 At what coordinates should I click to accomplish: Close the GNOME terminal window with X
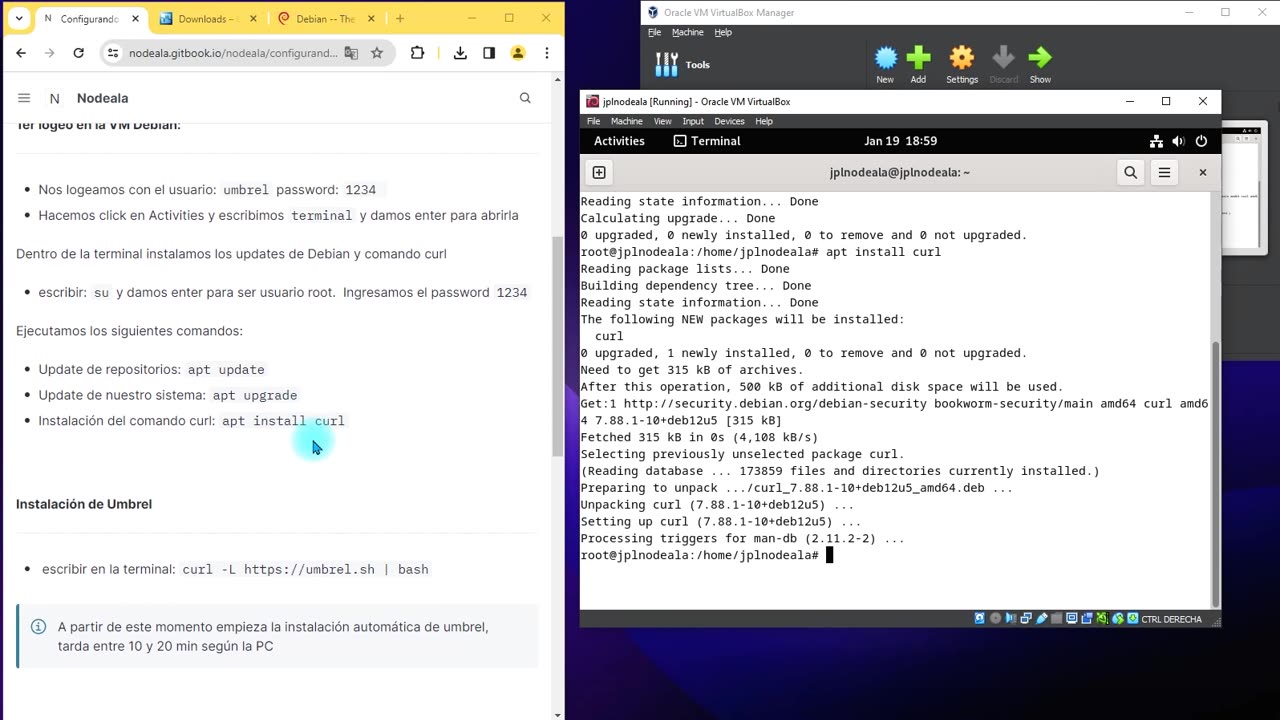tap(1203, 172)
